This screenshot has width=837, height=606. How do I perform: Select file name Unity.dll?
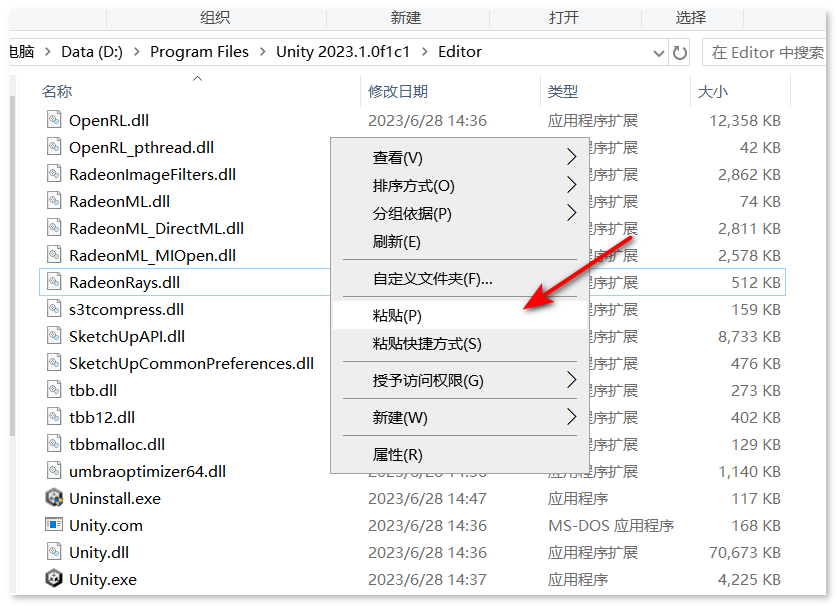(99, 552)
